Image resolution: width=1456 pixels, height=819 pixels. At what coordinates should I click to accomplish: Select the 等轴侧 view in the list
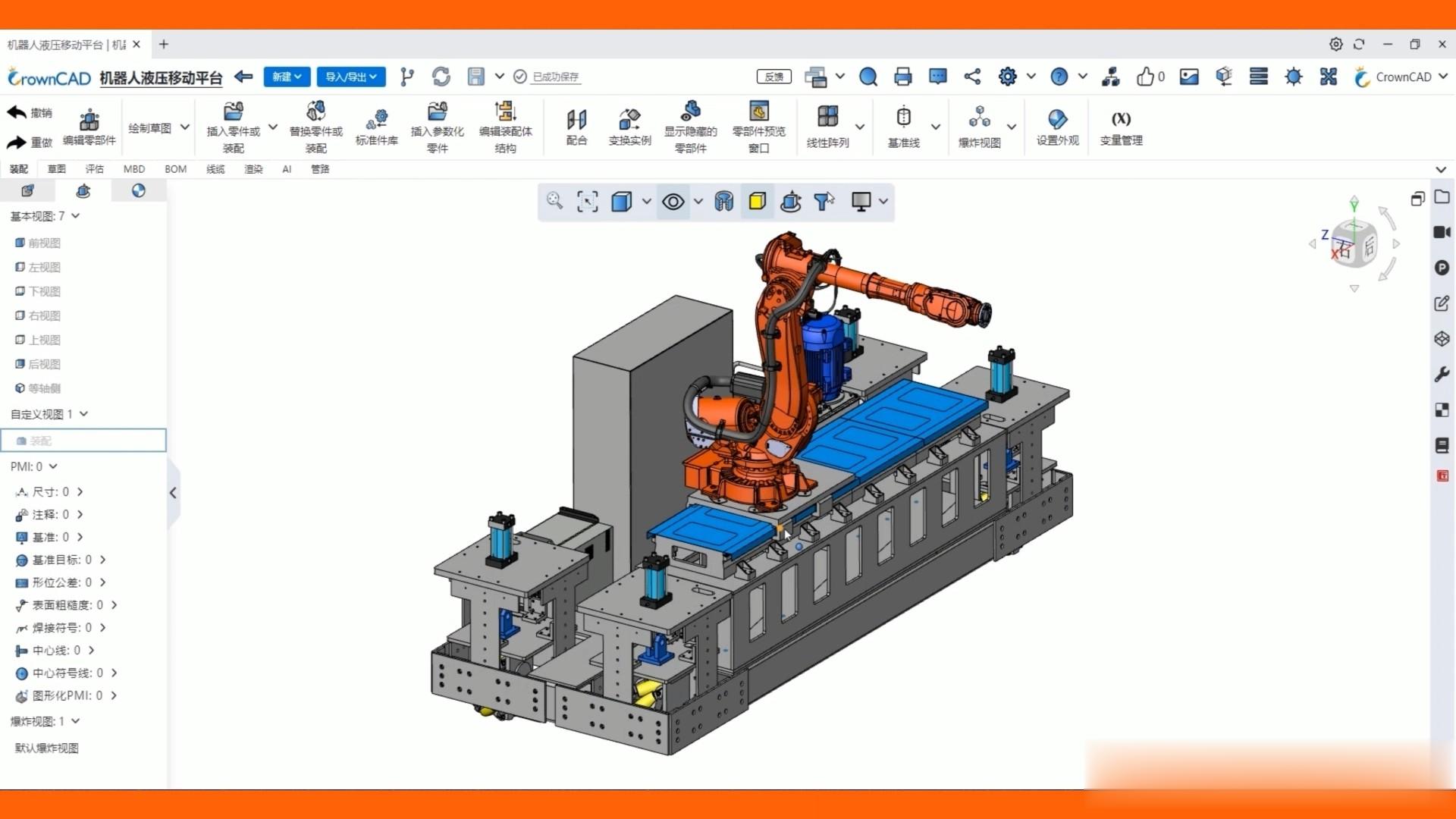tap(44, 388)
